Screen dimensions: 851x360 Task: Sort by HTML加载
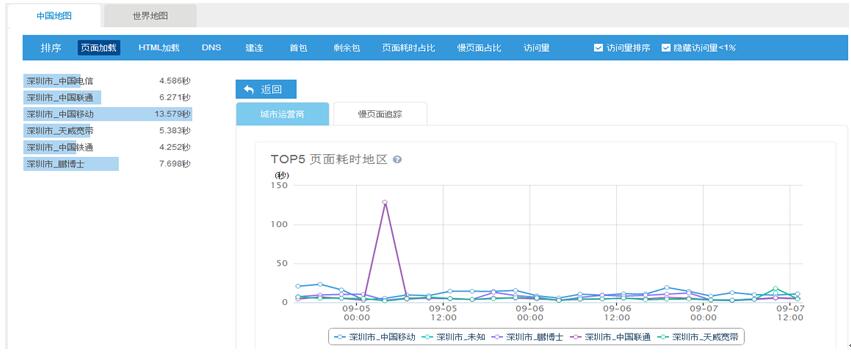coord(158,48)
